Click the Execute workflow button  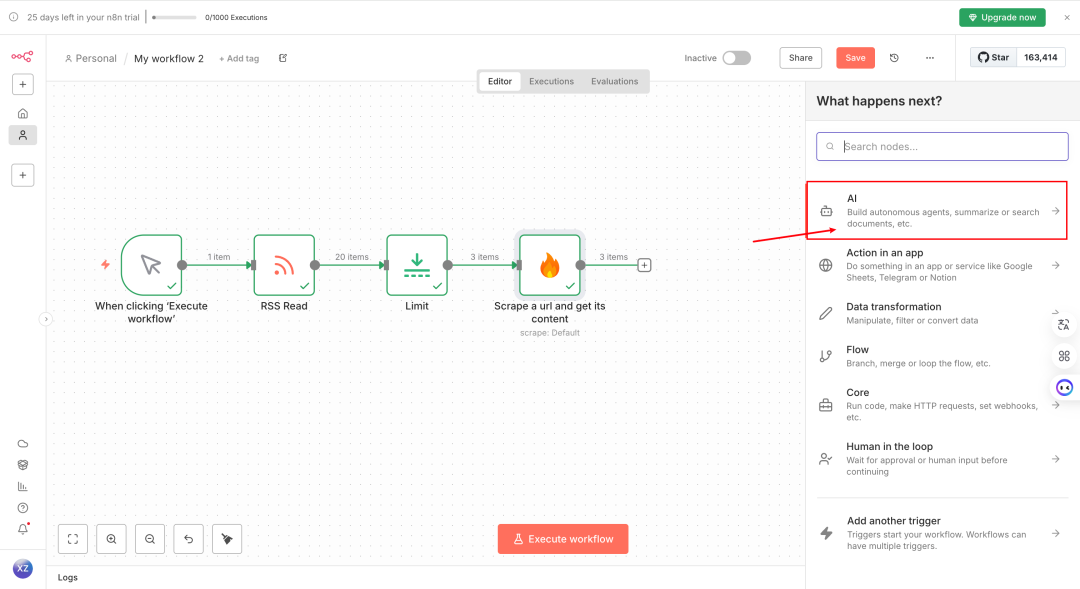563,539
